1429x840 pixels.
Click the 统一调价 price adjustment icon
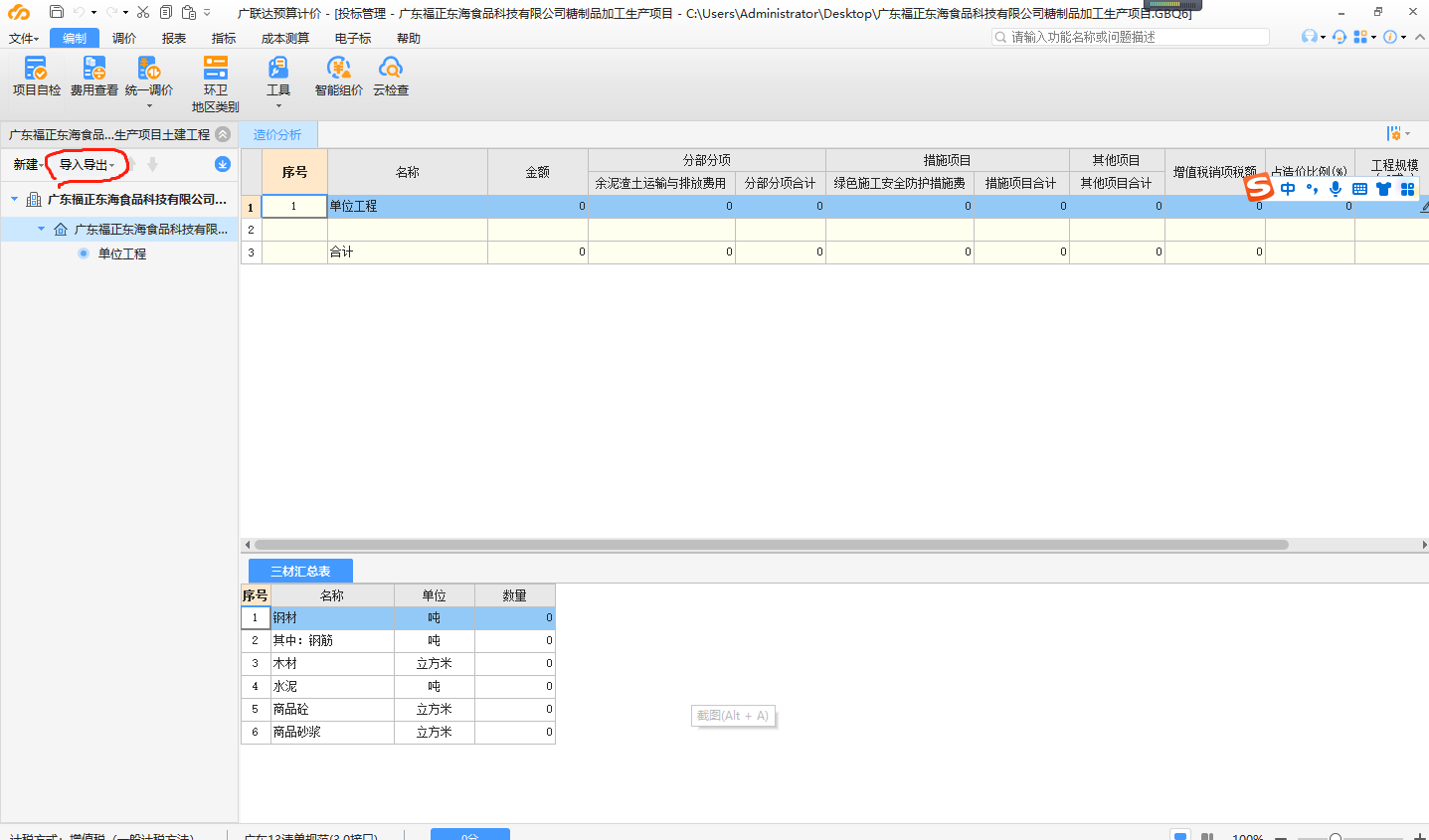(149, 69)
